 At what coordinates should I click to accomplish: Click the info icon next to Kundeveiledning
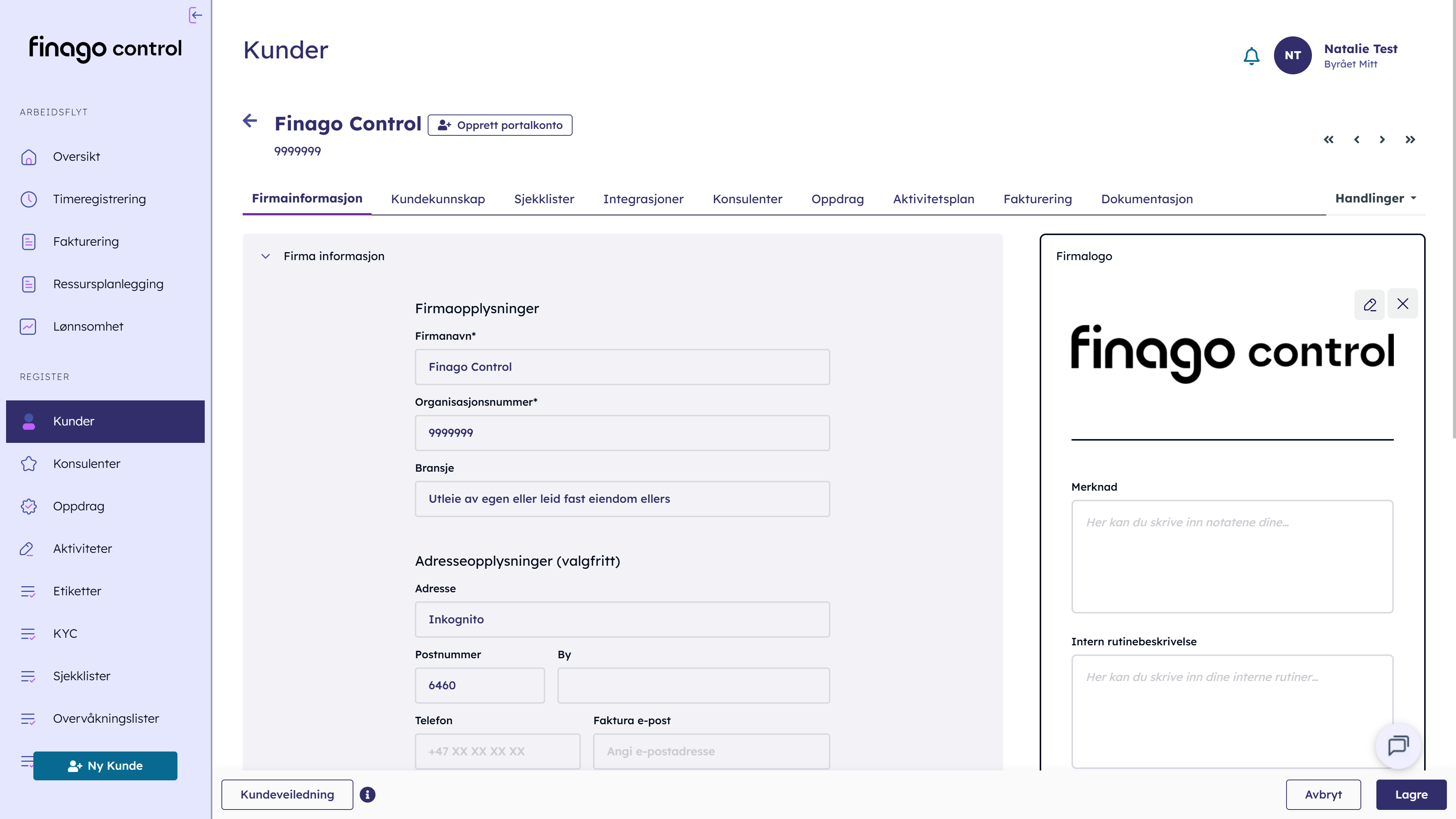pos(367,794)
